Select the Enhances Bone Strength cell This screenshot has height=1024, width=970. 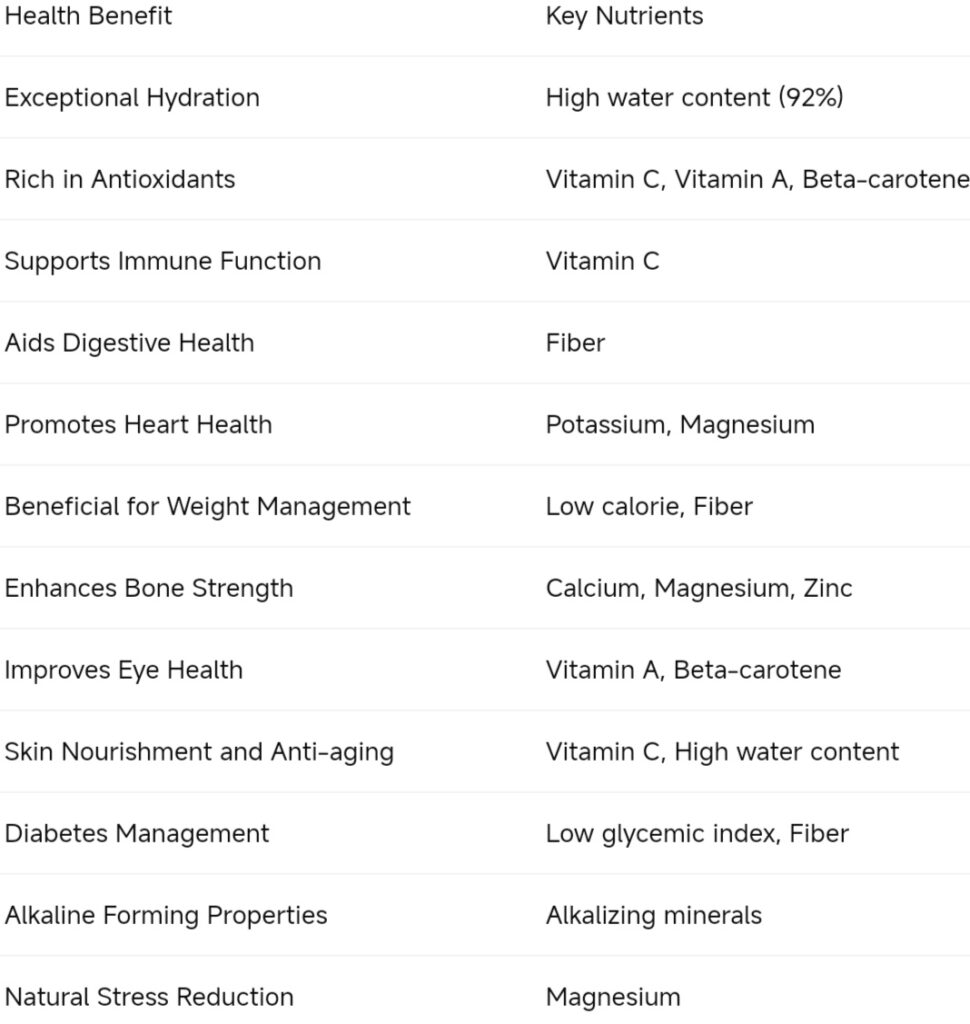tap(149, 588)
